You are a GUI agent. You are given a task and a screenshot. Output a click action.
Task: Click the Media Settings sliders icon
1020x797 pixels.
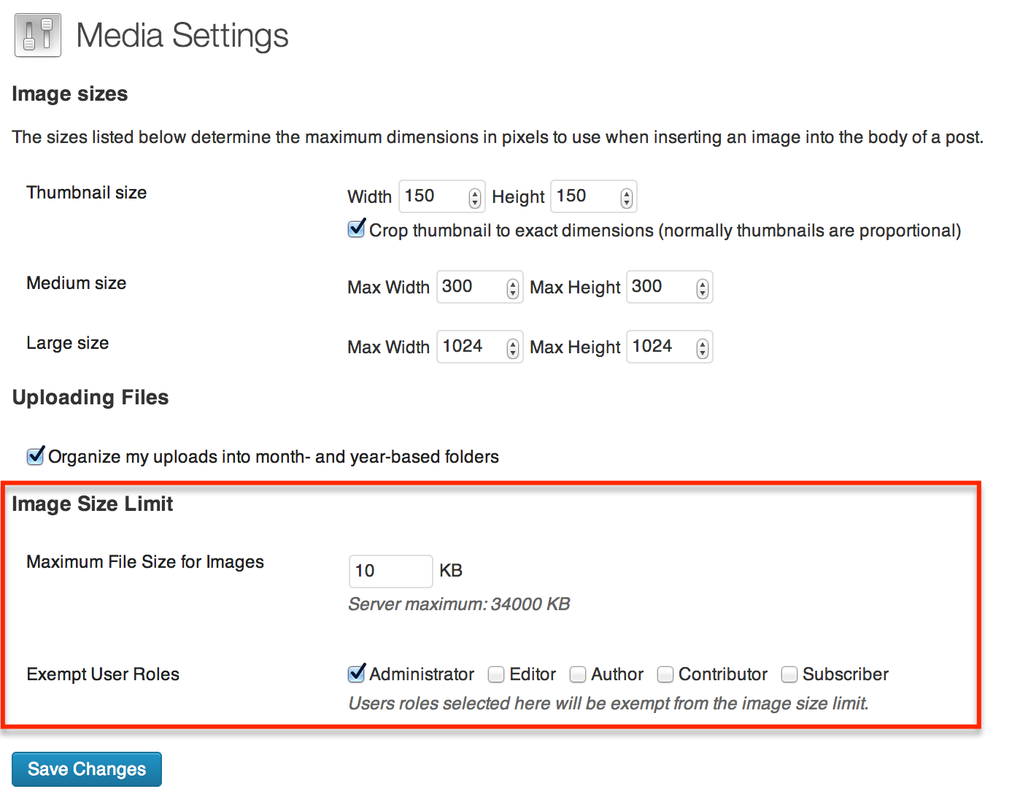36,34
